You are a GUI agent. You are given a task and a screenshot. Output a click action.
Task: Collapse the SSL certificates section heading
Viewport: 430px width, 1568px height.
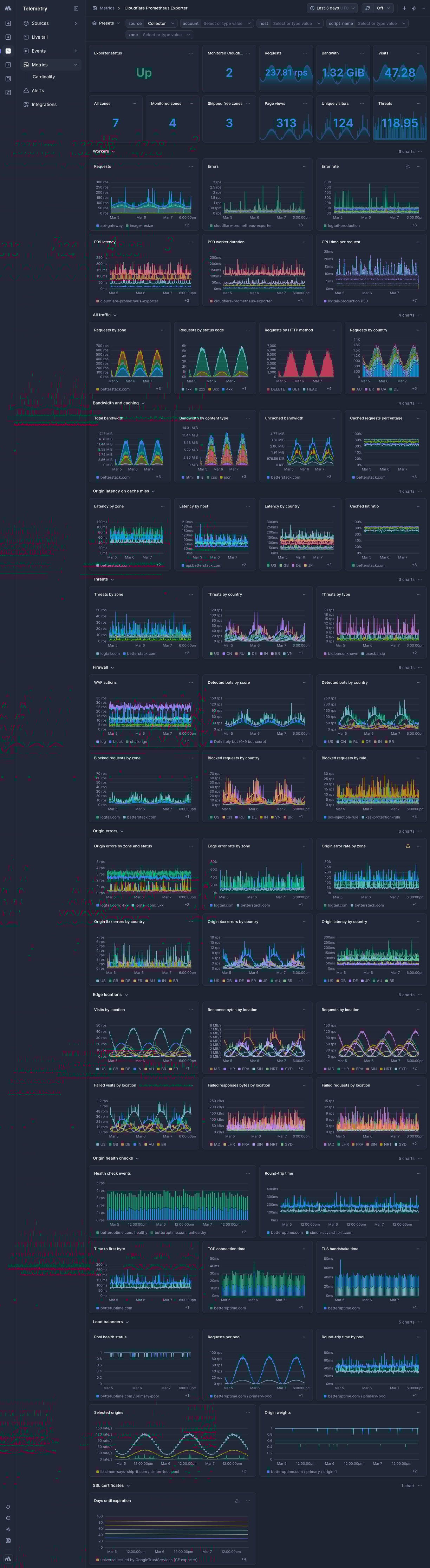pyautogui.click(x=111, y=1486)
